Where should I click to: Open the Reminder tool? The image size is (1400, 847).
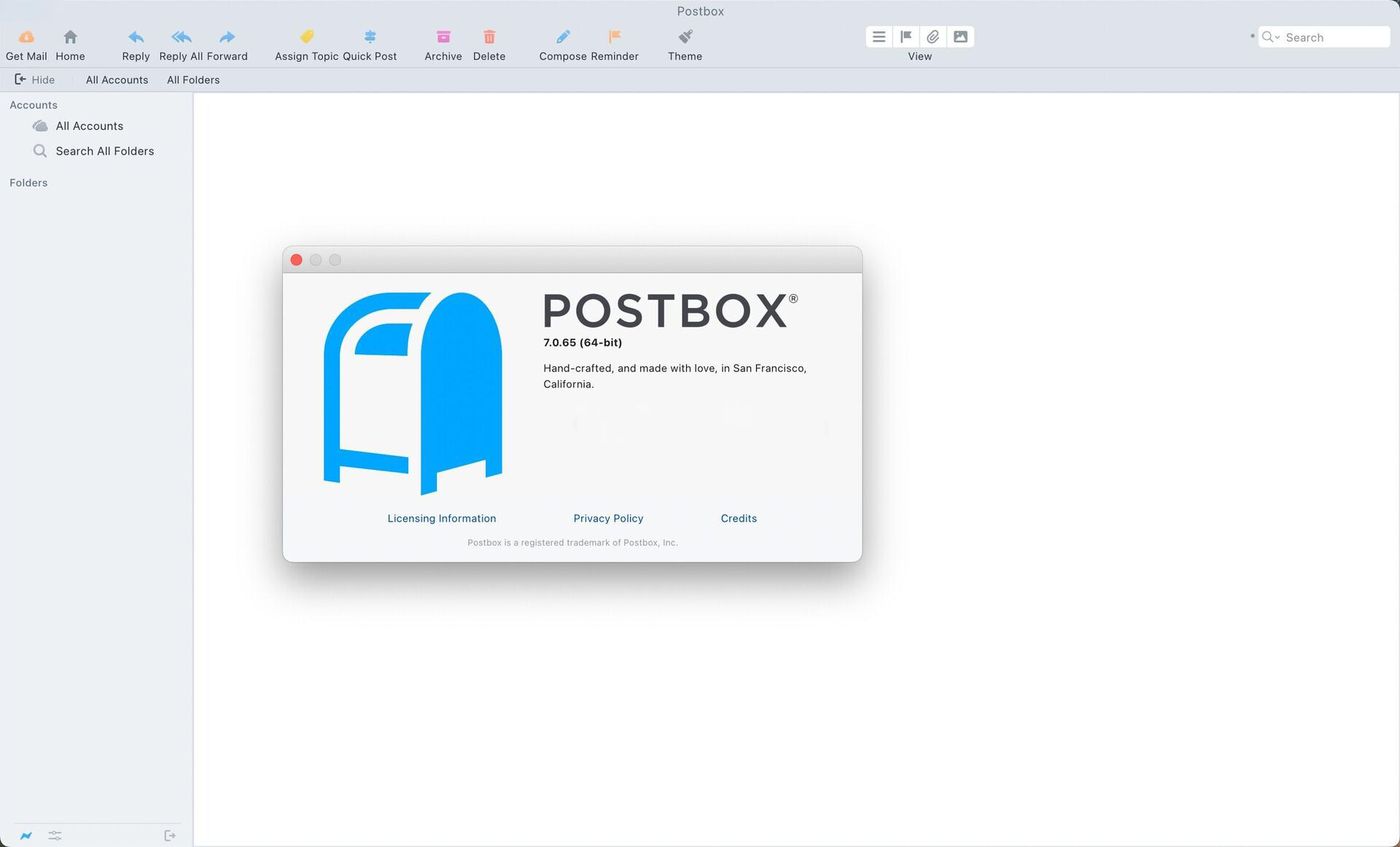(615, 36)
